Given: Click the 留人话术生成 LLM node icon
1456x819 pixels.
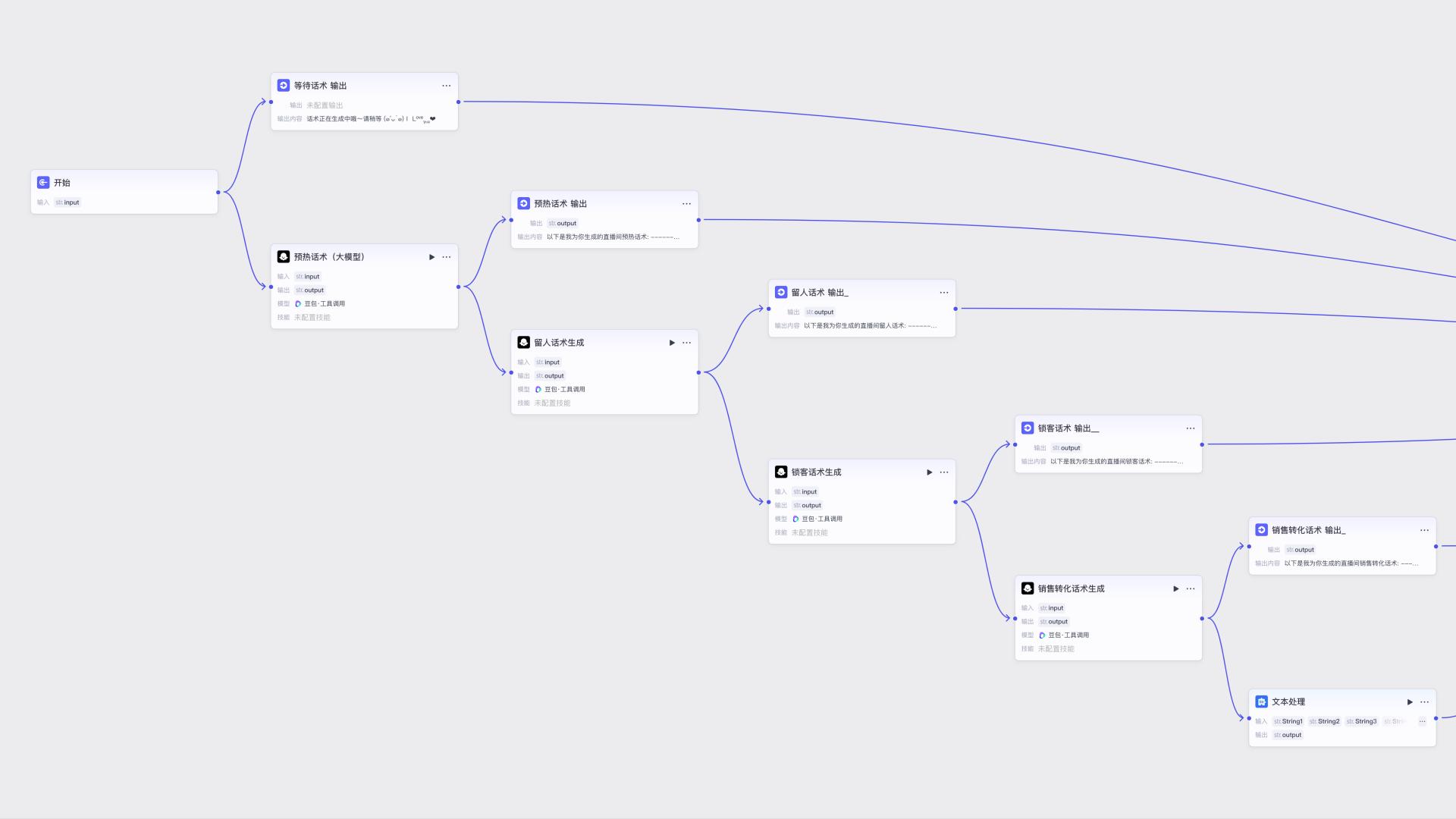Looking at the screenshot, I should (523, 343).
